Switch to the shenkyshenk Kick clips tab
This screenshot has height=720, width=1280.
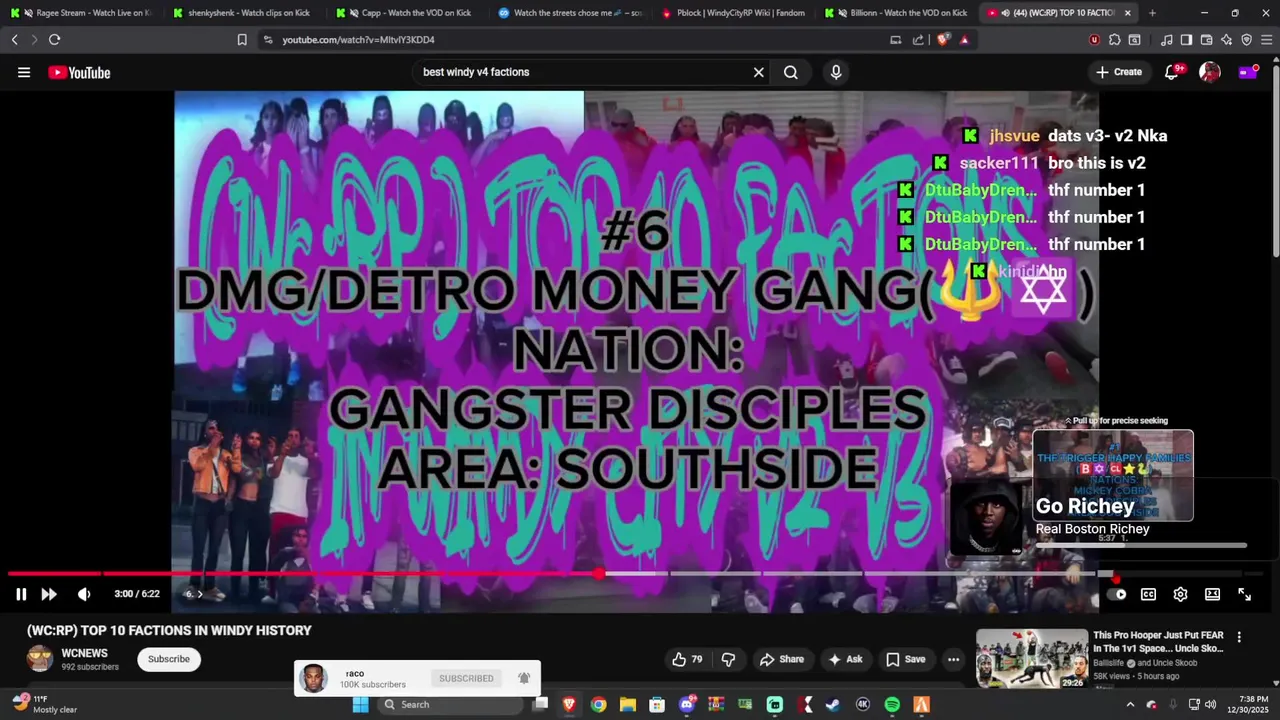(243, 13)
